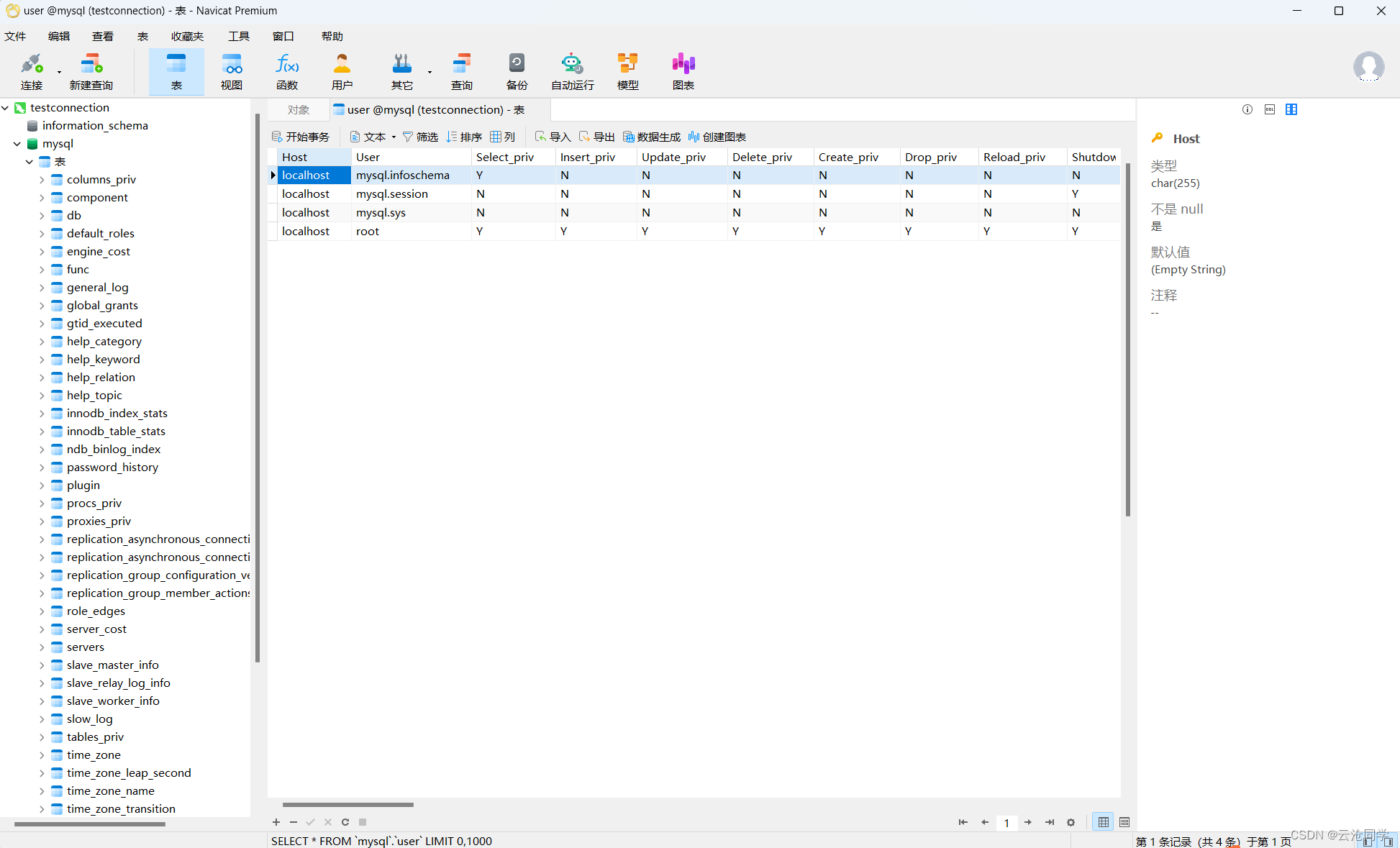Click the horizontal scrollbar under the data grid

[x=348, y=805]
